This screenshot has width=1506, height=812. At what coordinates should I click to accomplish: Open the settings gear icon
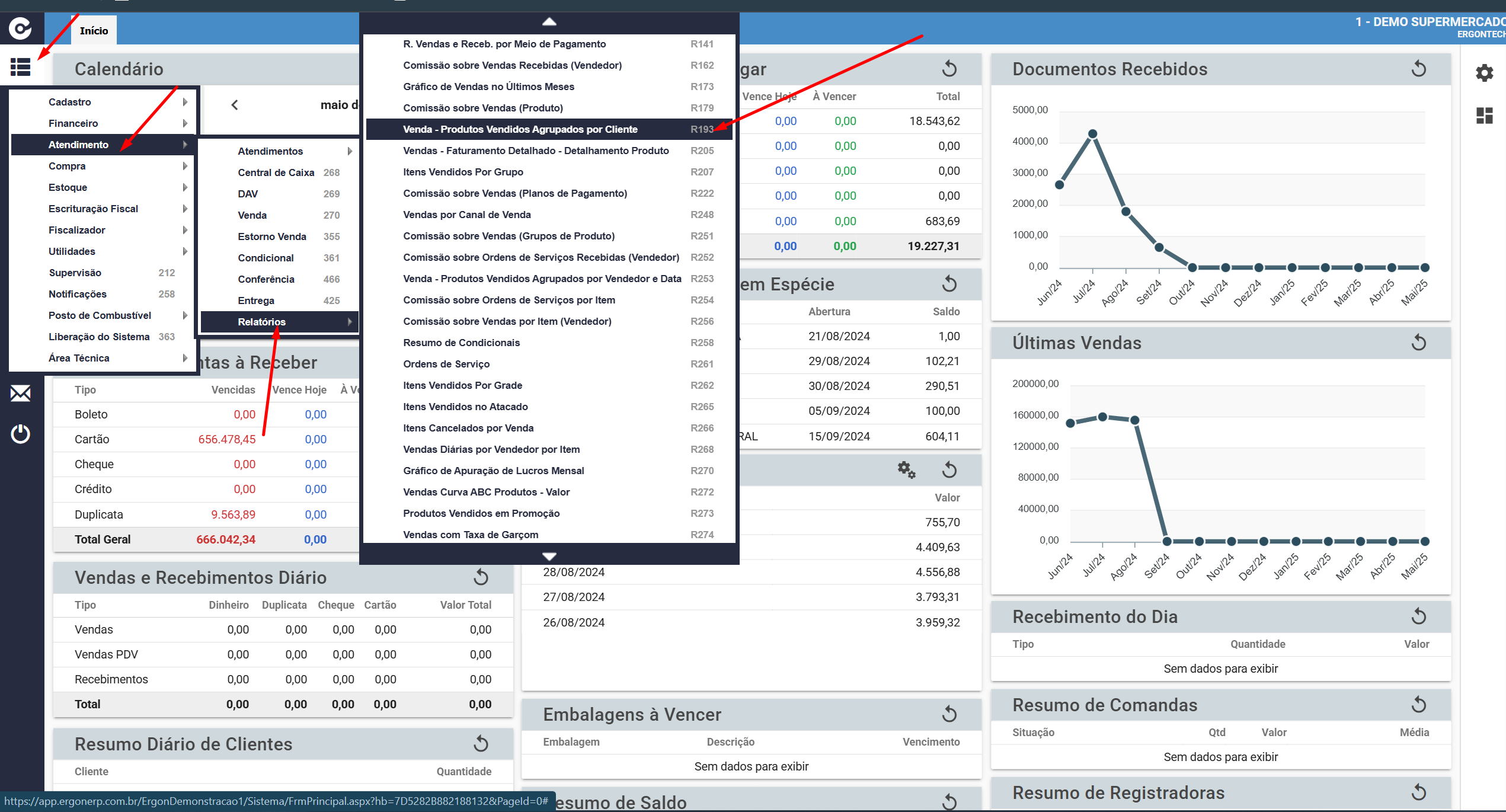1485,73
